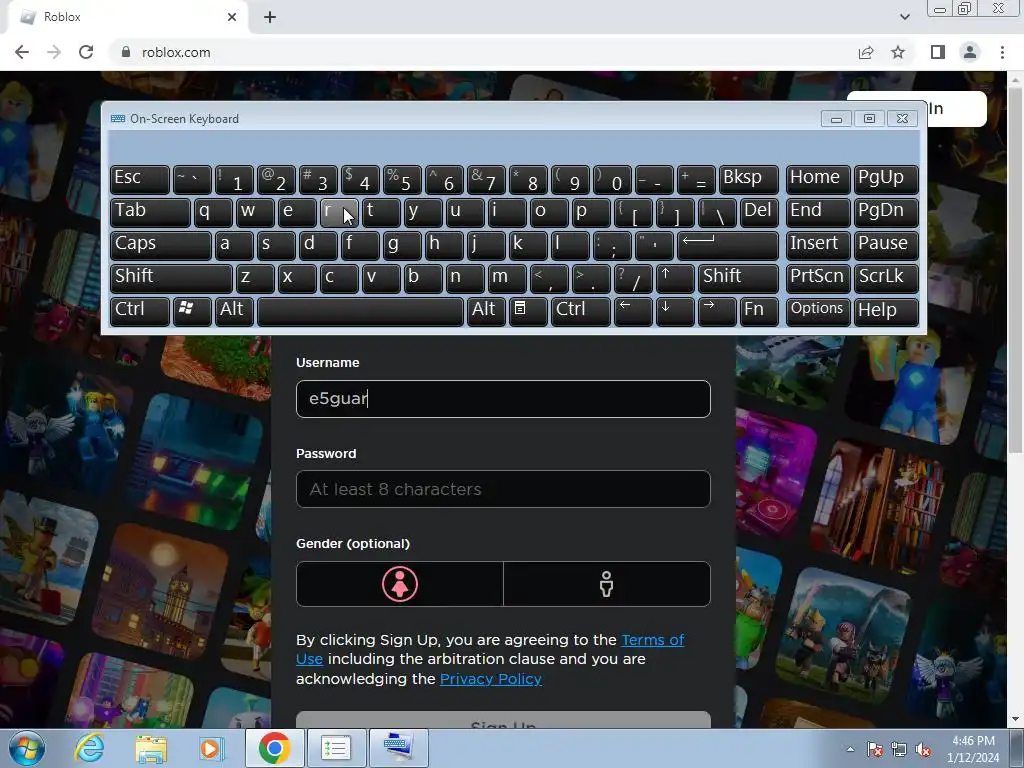Open the clock showing 4:46 PM
This screenshot has width=1024, height=768.
pyautogui.click(x=973, y=748)
